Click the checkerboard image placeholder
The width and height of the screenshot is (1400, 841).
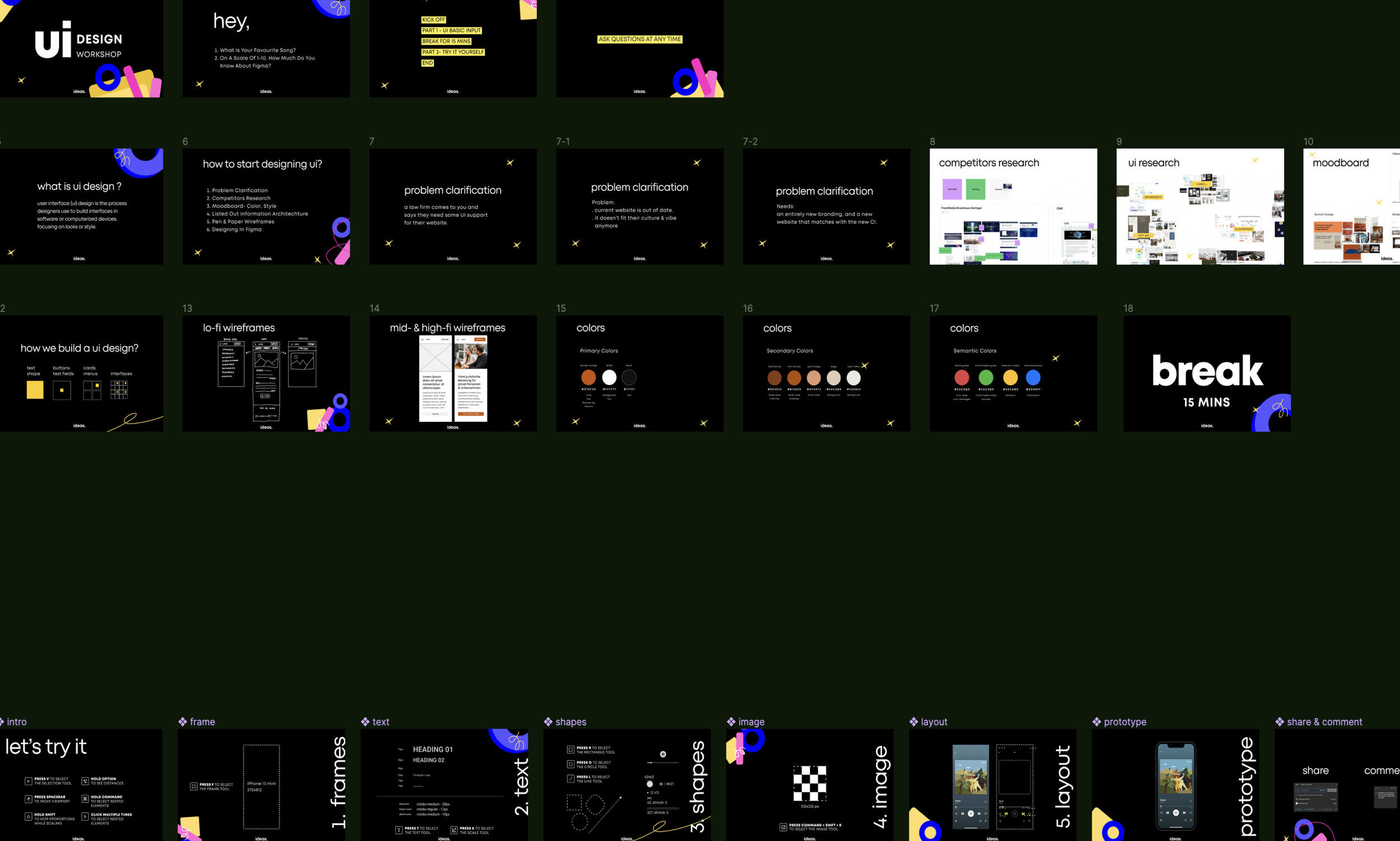pyautogui.click(x=809, y=783)
